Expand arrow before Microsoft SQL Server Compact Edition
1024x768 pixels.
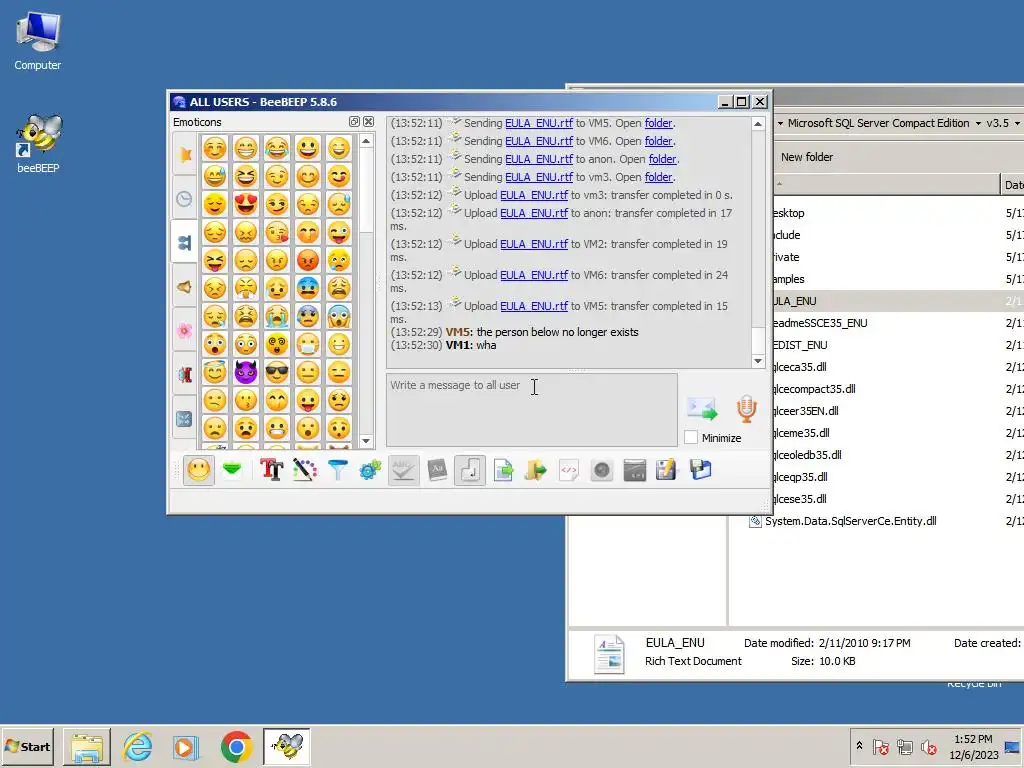pyautogui.click(x=780, y=123)
